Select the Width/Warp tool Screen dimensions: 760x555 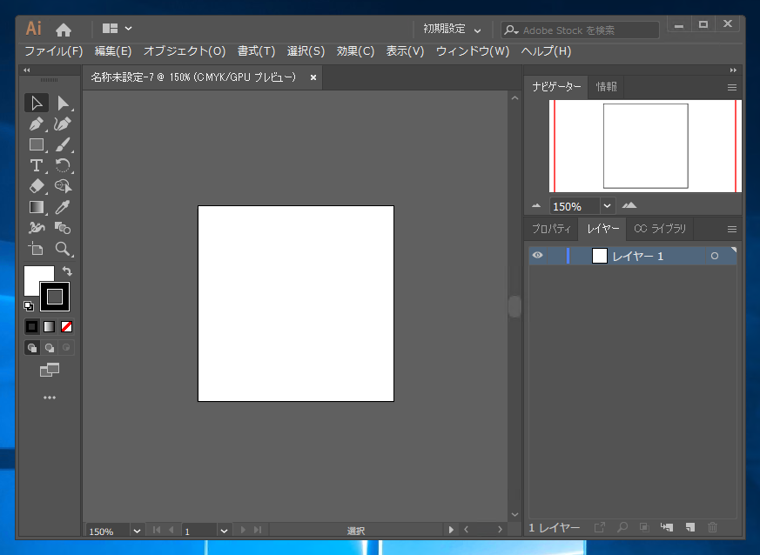(36, 228)
